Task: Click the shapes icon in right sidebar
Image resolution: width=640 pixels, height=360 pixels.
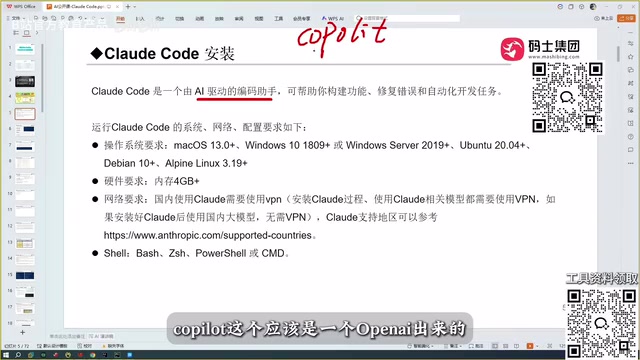Action: (631, 70)
